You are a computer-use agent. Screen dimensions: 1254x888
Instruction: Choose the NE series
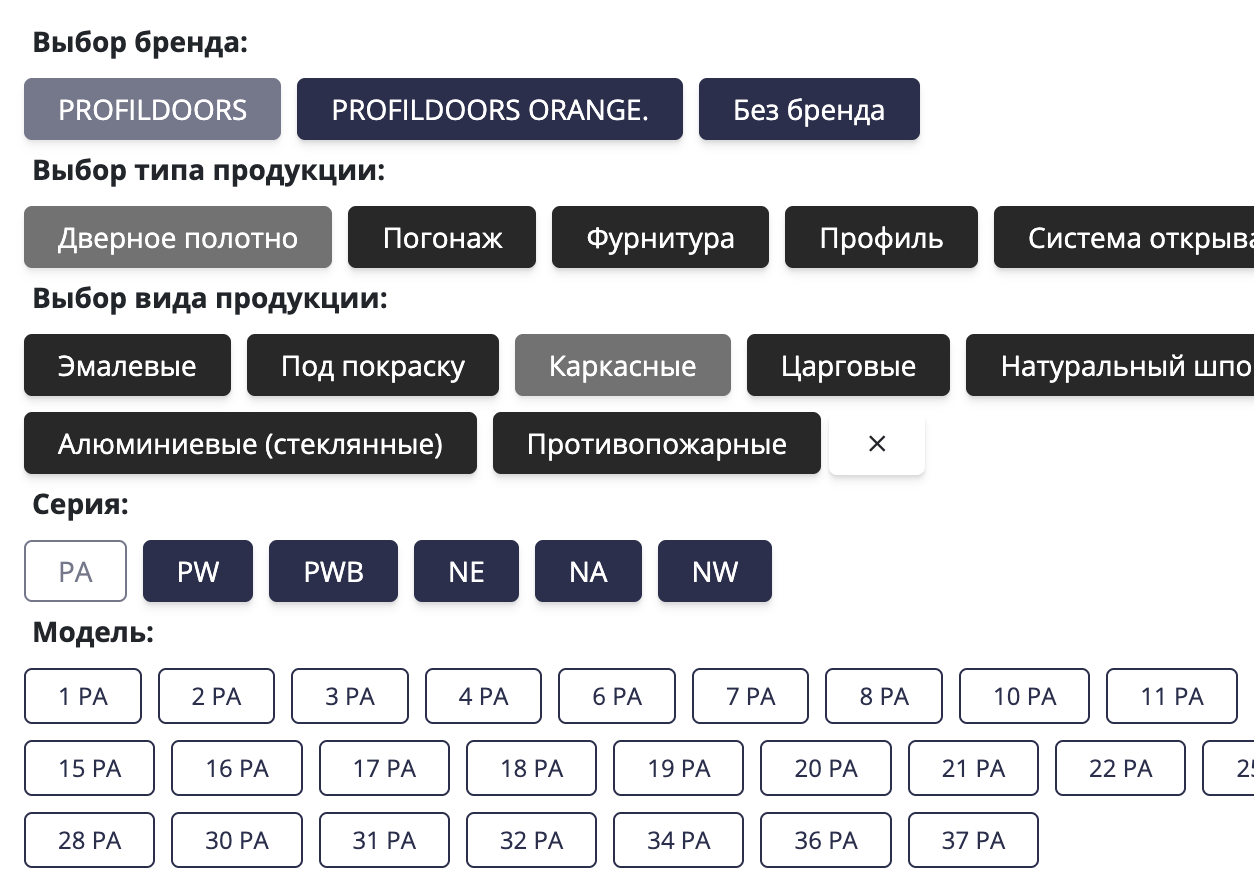click(x=466, y=571)
